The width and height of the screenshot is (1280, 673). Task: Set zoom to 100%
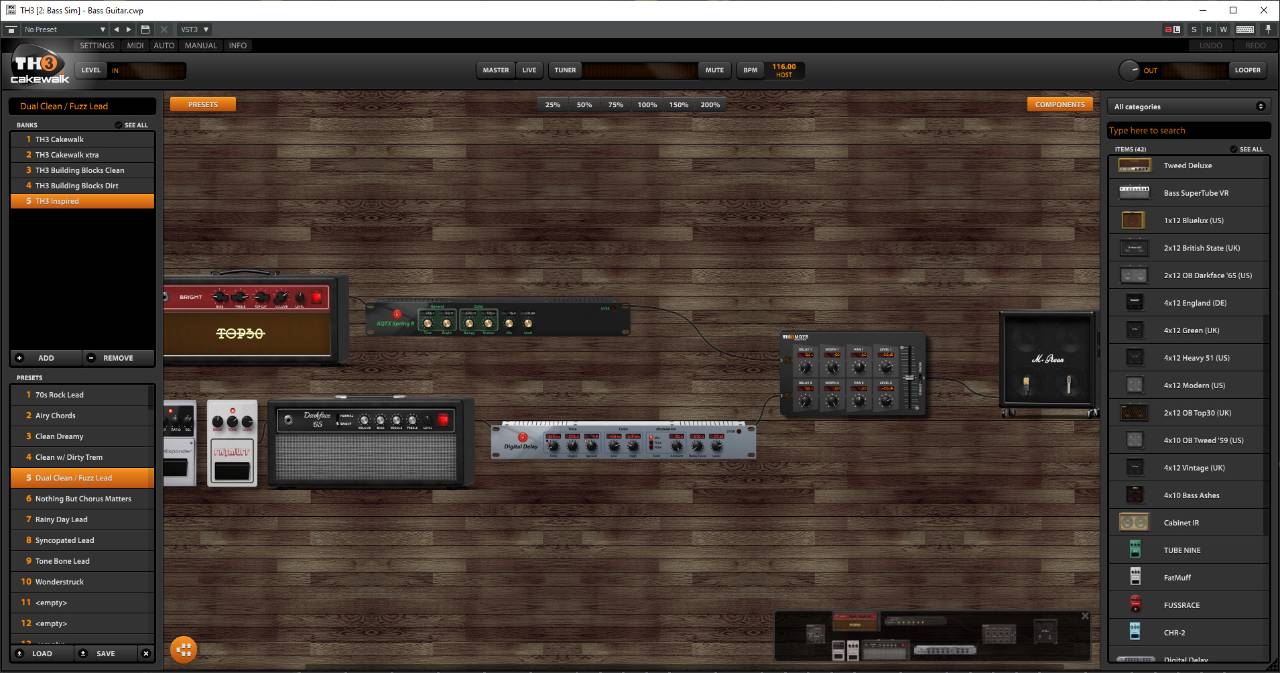click(647, 105)
